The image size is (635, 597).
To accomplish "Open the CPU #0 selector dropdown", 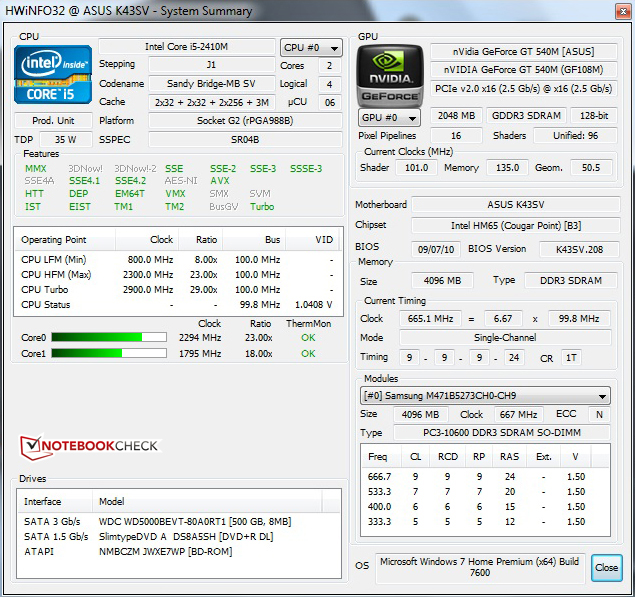I will tap(311, 48).
